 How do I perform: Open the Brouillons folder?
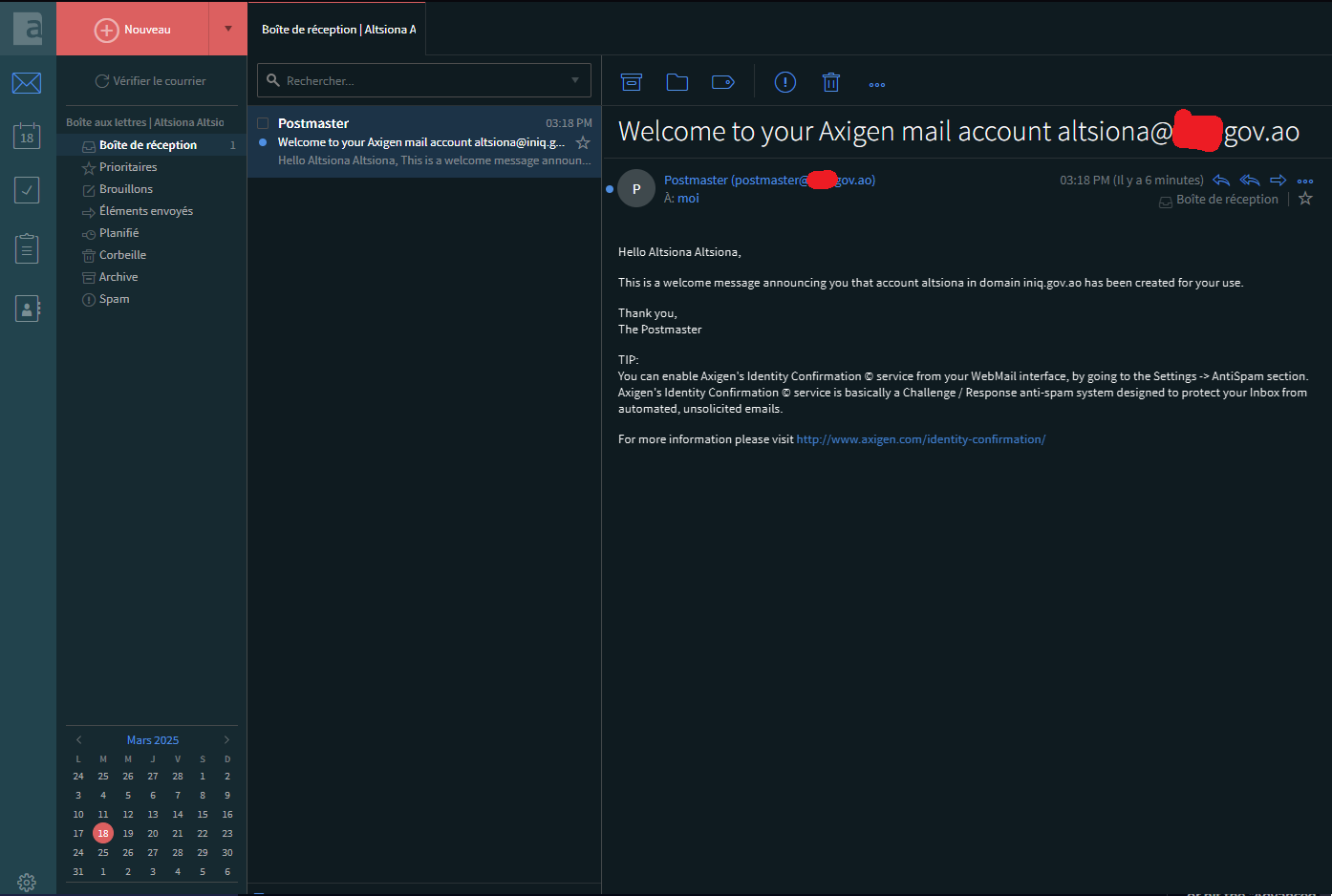(x=126, y=189)
